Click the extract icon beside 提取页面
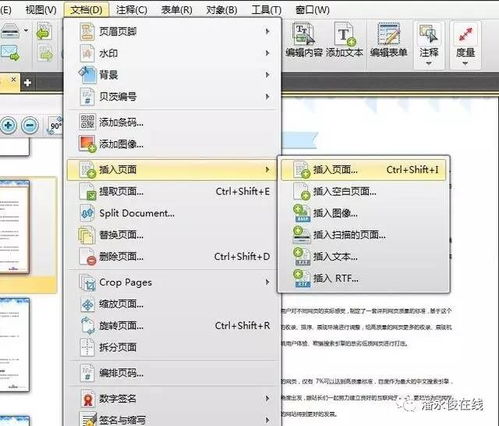The height and width of the screenshot is (426, 499). point(87,192)
